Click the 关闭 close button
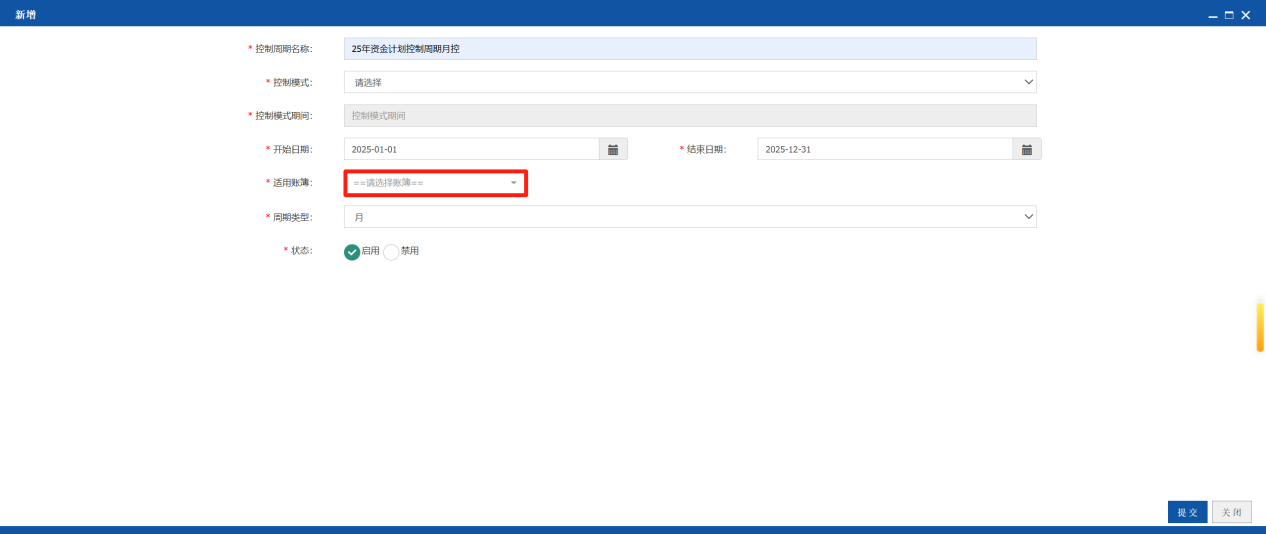 (1231, 512)
